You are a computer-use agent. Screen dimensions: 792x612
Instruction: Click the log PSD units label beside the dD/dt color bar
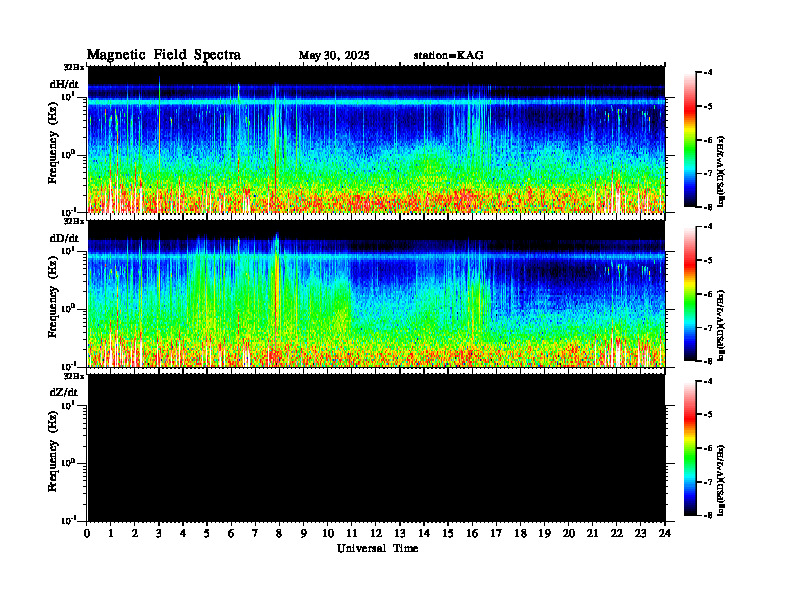point(722,324)
